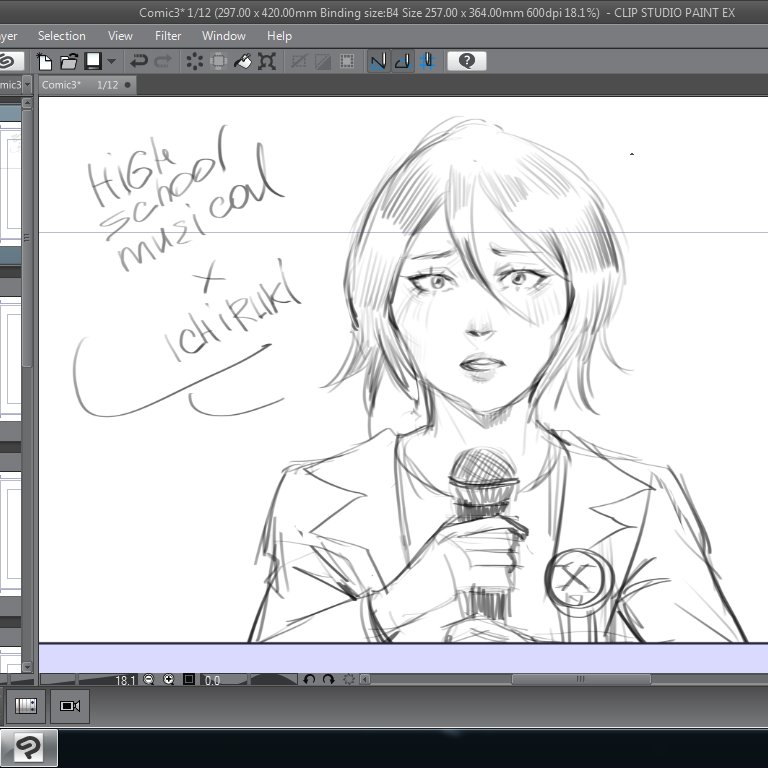The width and height of the screenshot is (768, 768).
Task: Toggle the selection border display icon
Action: (347, 62)
